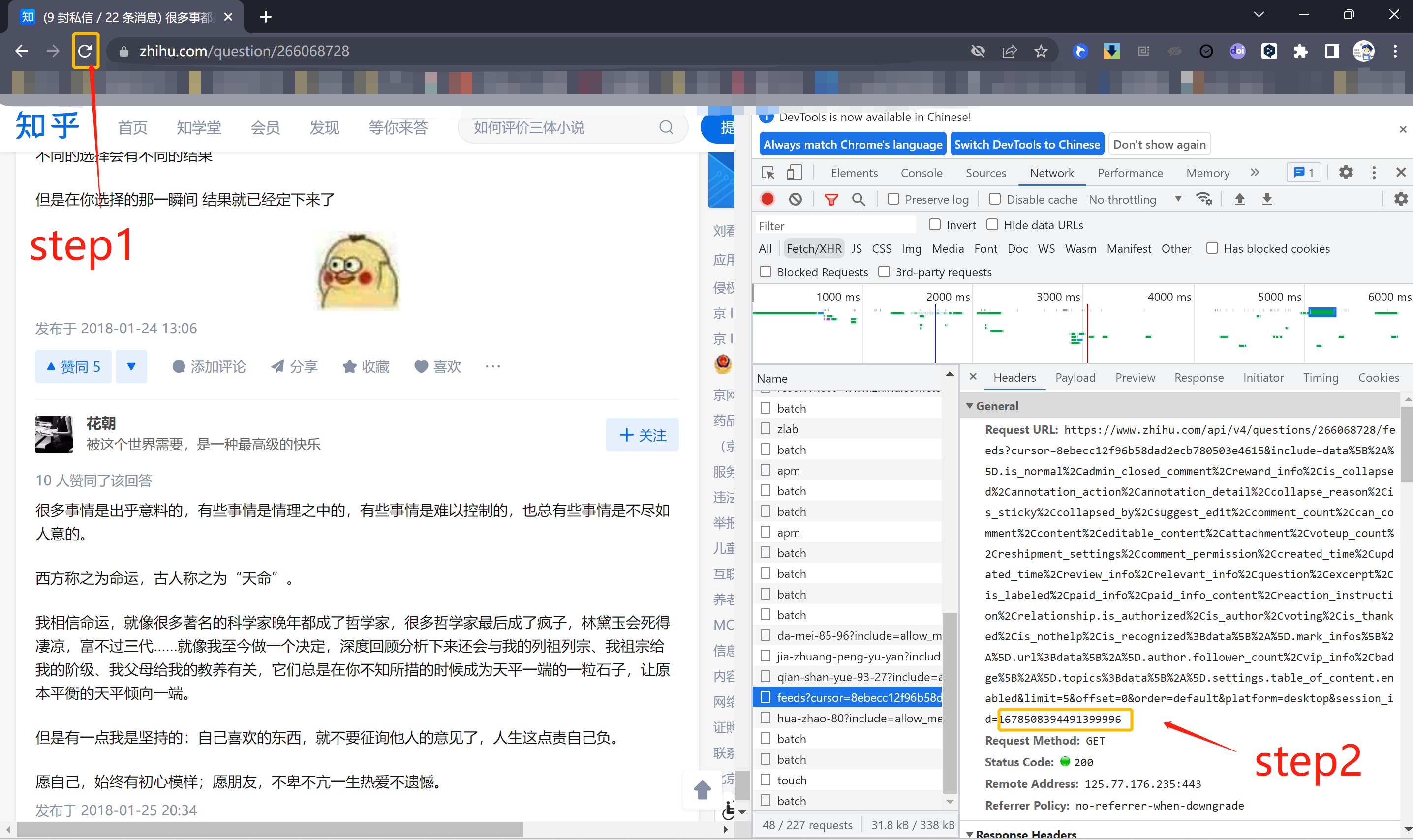Enable Disable cache option
Screen dimensions: 1413x840
[995, 199]
